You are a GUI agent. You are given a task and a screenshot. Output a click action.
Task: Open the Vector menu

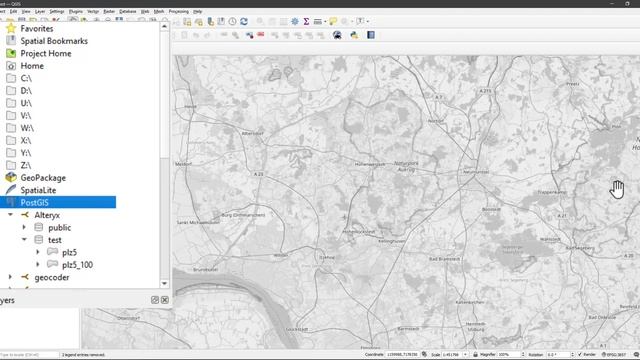click(x=93, y=11)
